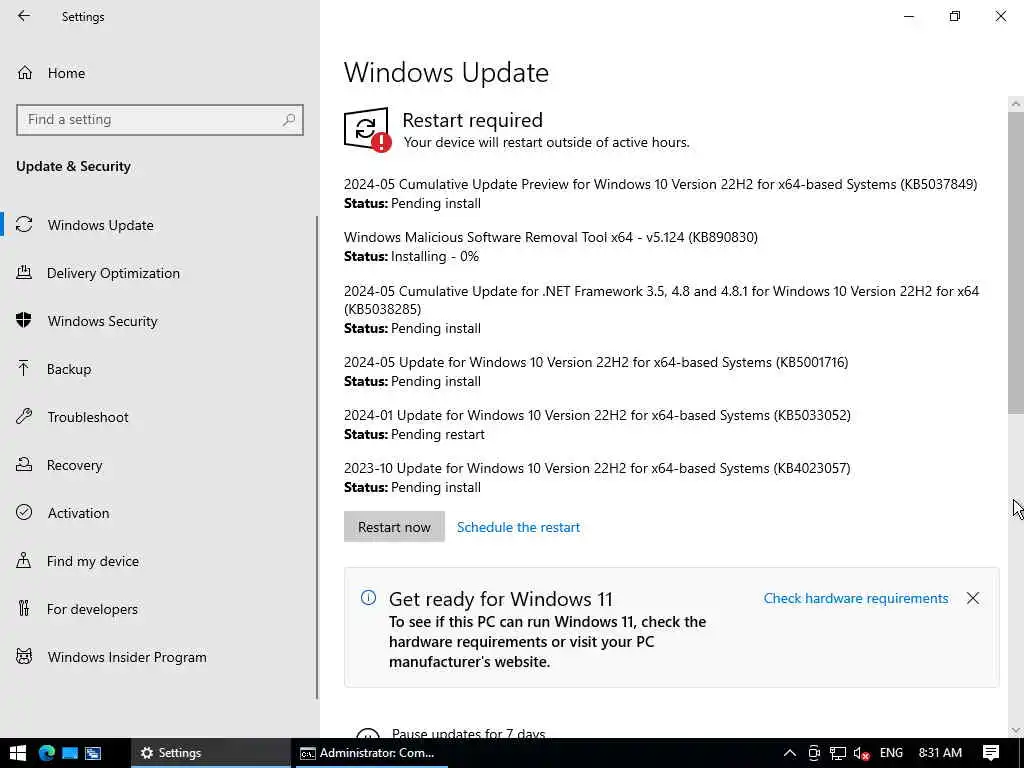Open Troubleshoot settings
The height and width of the screenshot is (768, 1024).
(88, 417)
